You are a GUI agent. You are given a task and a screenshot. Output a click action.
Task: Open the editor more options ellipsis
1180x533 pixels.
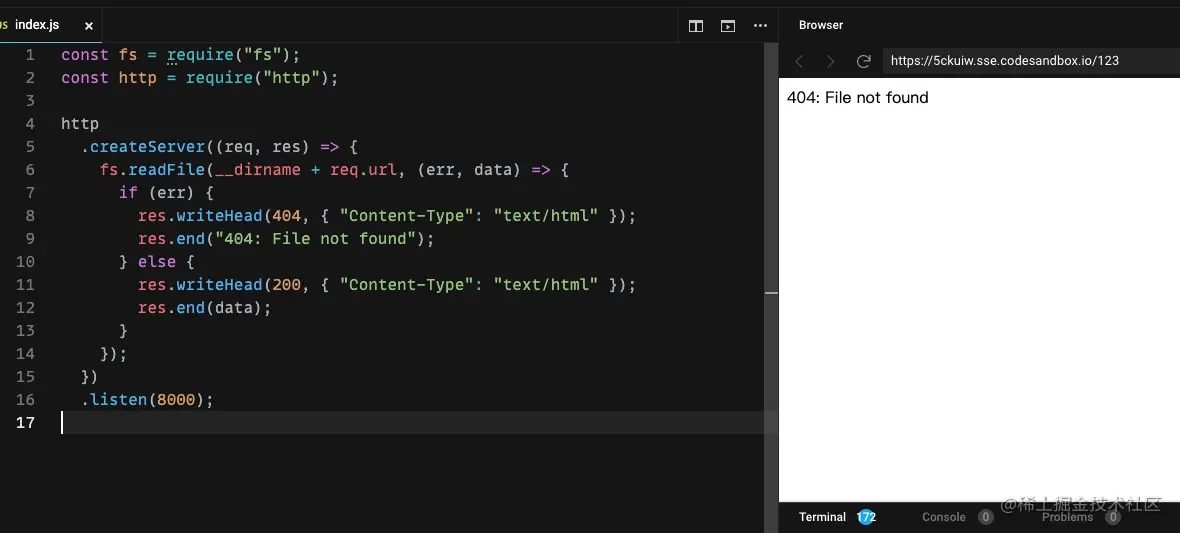tap(760, 26)
